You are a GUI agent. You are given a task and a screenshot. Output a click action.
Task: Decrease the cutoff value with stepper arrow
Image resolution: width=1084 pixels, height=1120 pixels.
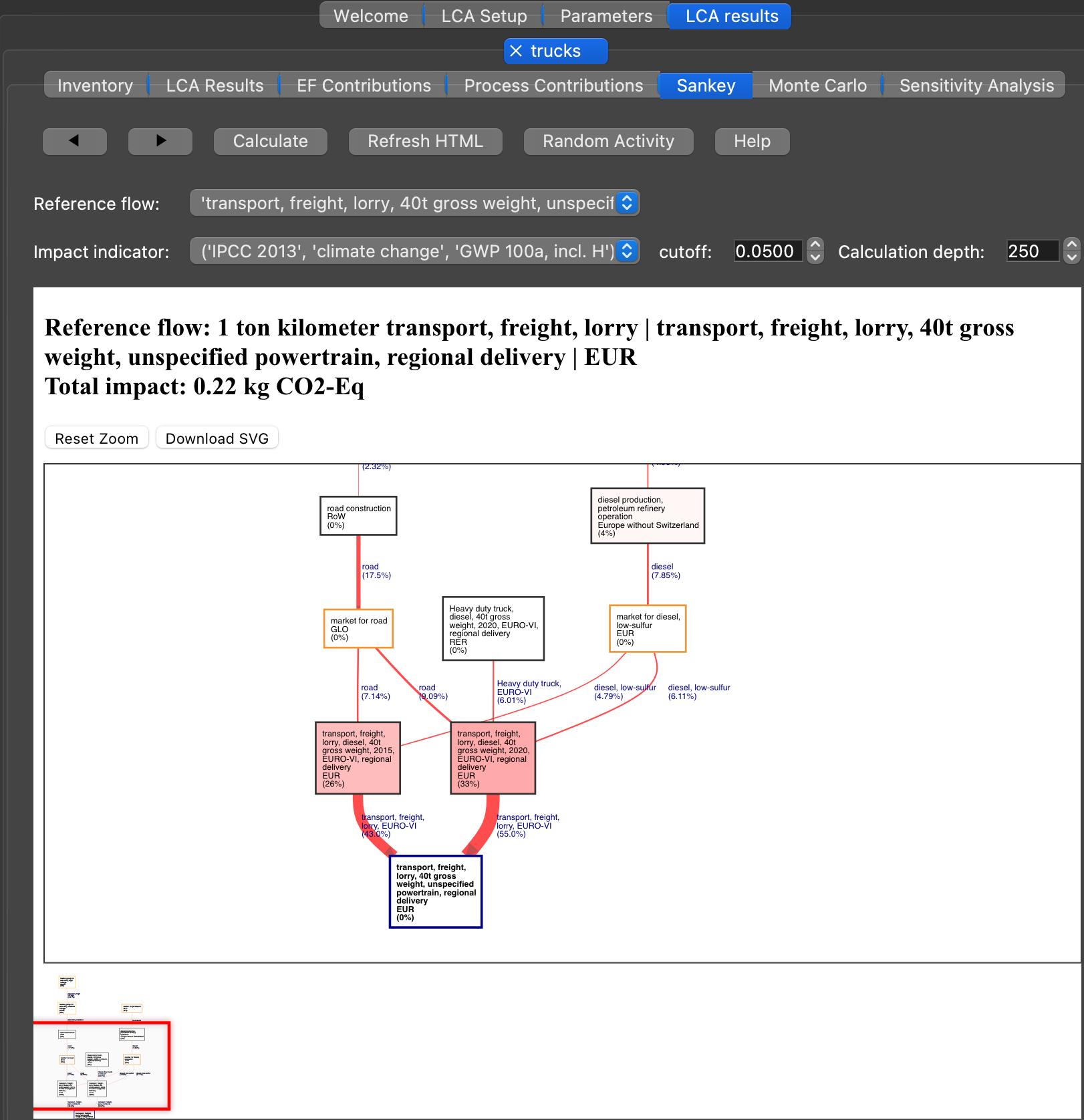click(815, 258)
